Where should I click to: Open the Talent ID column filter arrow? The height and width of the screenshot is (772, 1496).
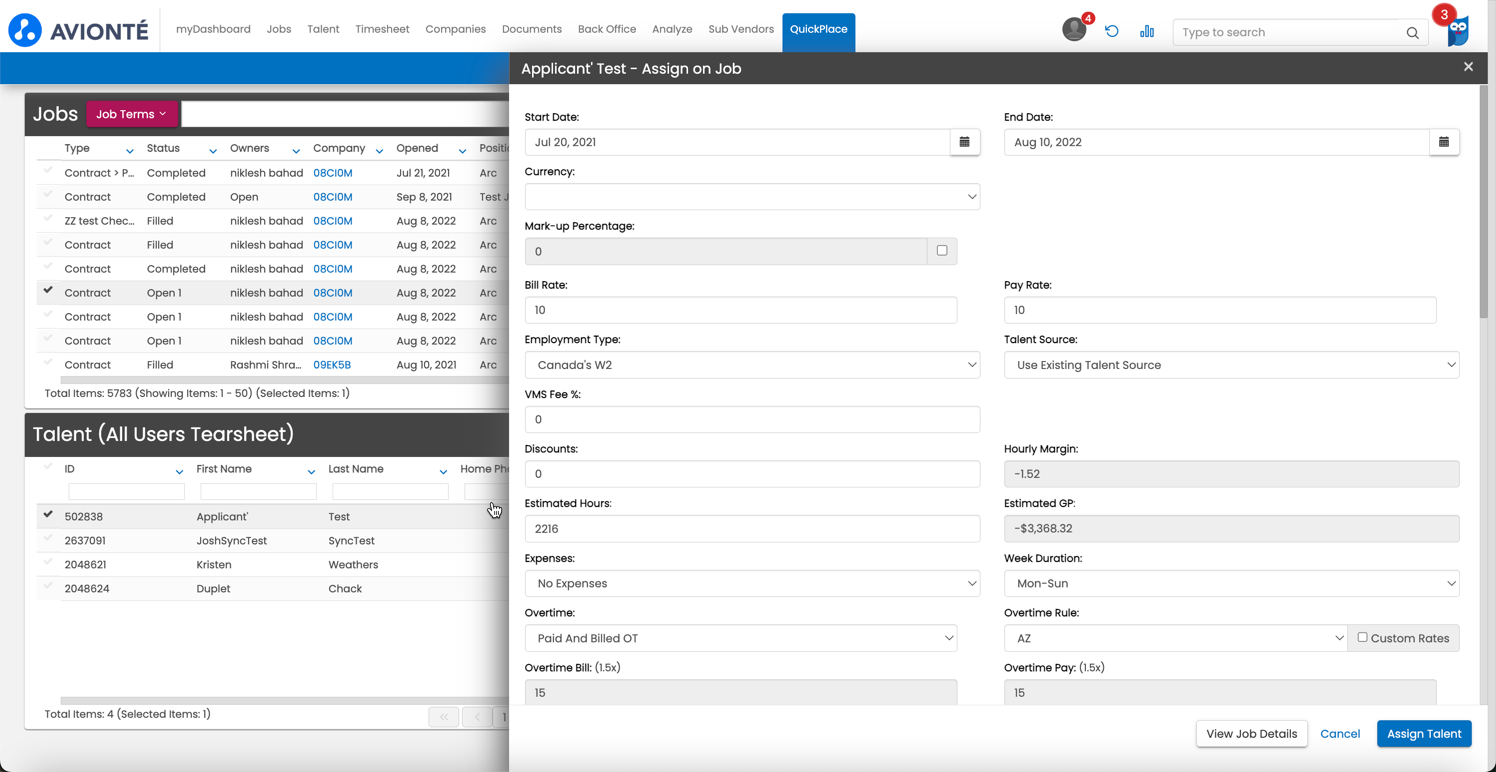(179, 472)
